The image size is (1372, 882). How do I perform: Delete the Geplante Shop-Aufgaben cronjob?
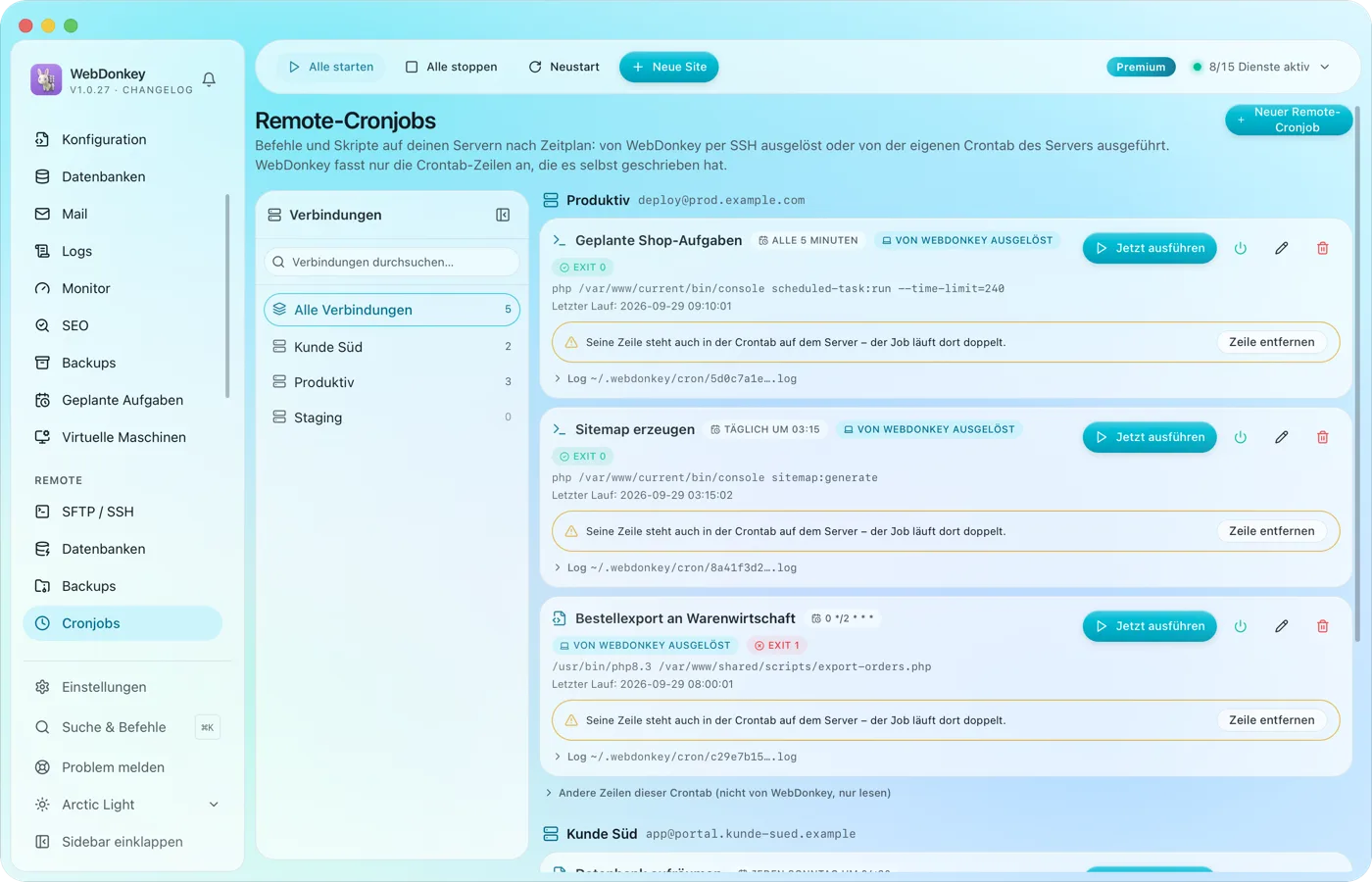(x=1322, y=248)
